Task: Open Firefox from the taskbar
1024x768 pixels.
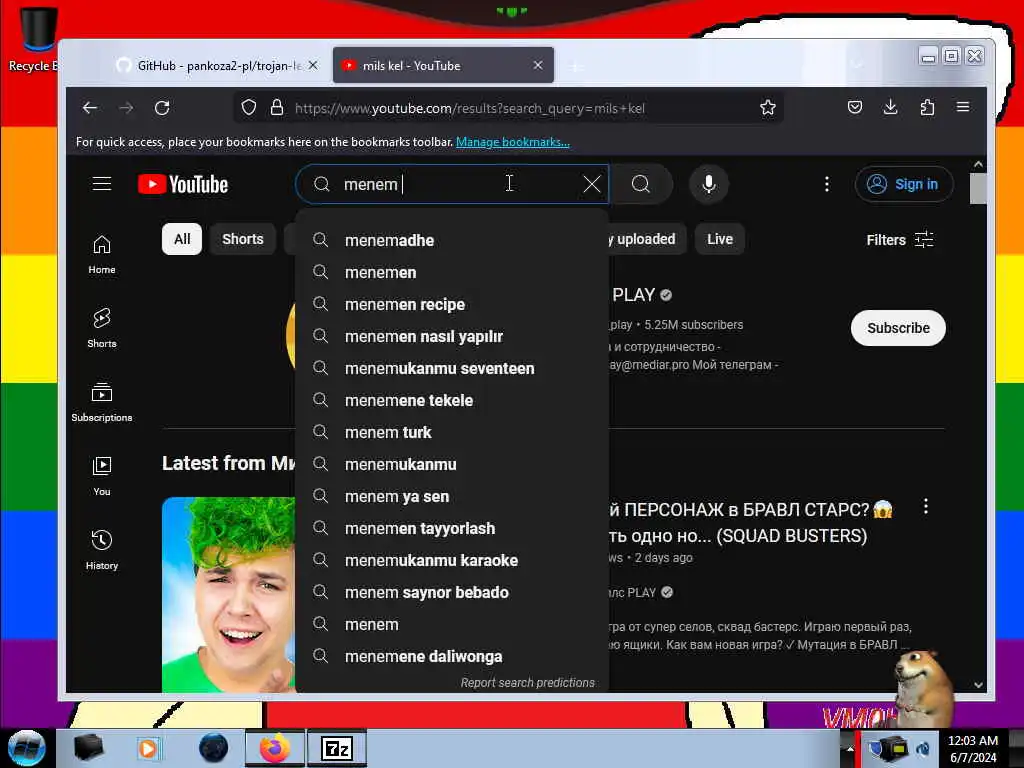Action: click(x=275, y=748)
